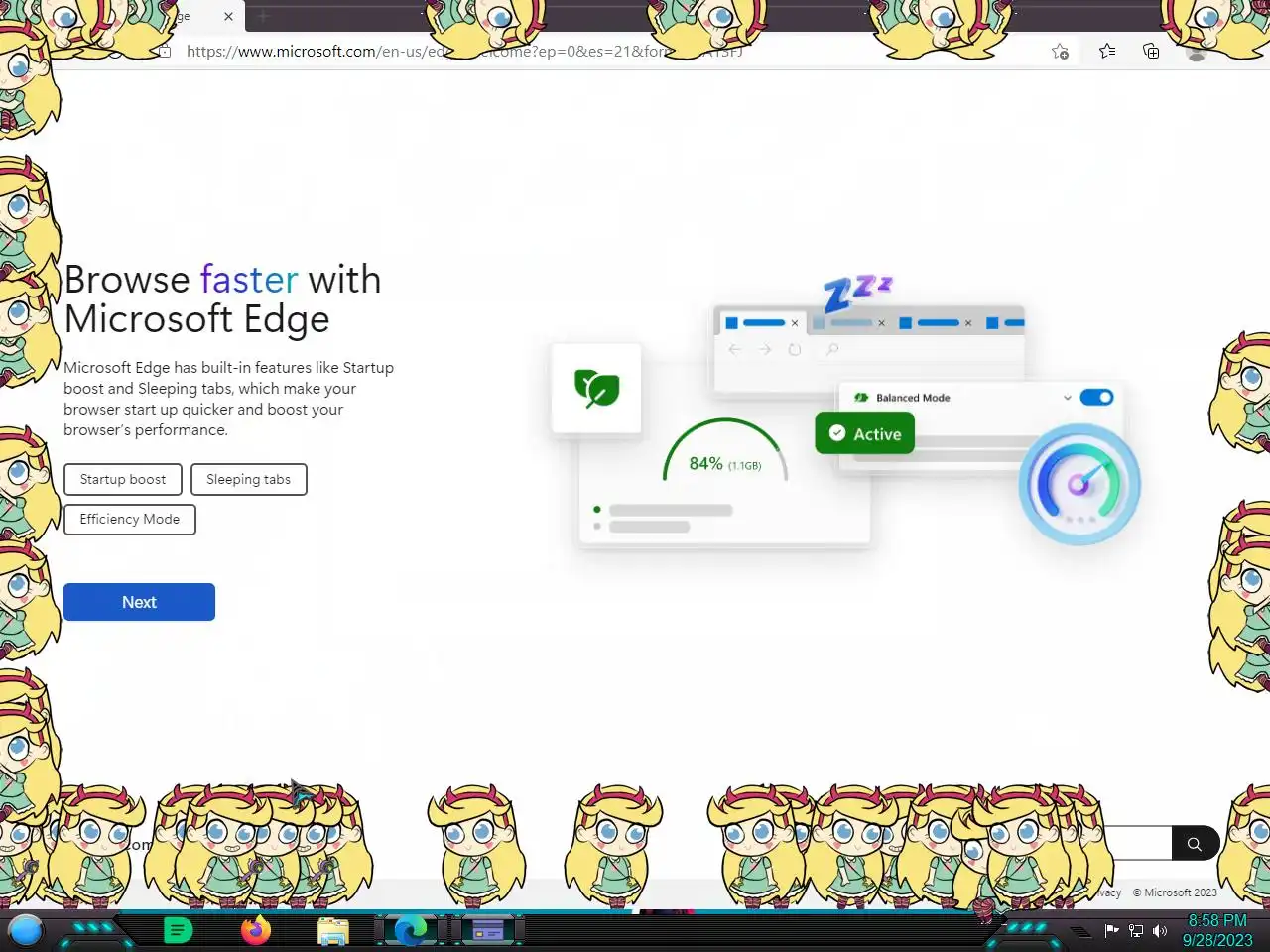The height and width of the screenshot is (952, 1270).
Task: Click the Start orb on taskbar
Action: coord(26,930)
